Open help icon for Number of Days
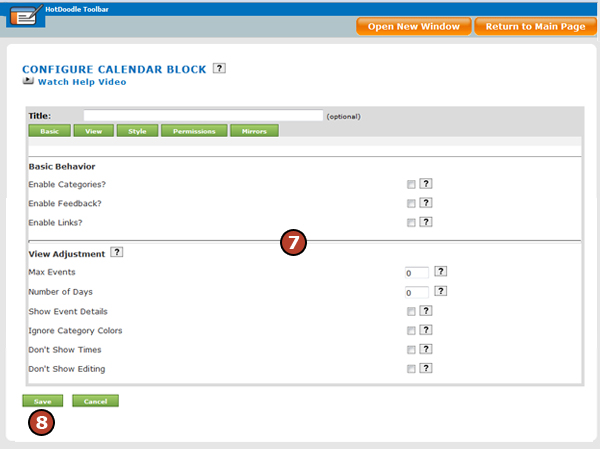Screen dimensions: 600x449 click(441, 291)
